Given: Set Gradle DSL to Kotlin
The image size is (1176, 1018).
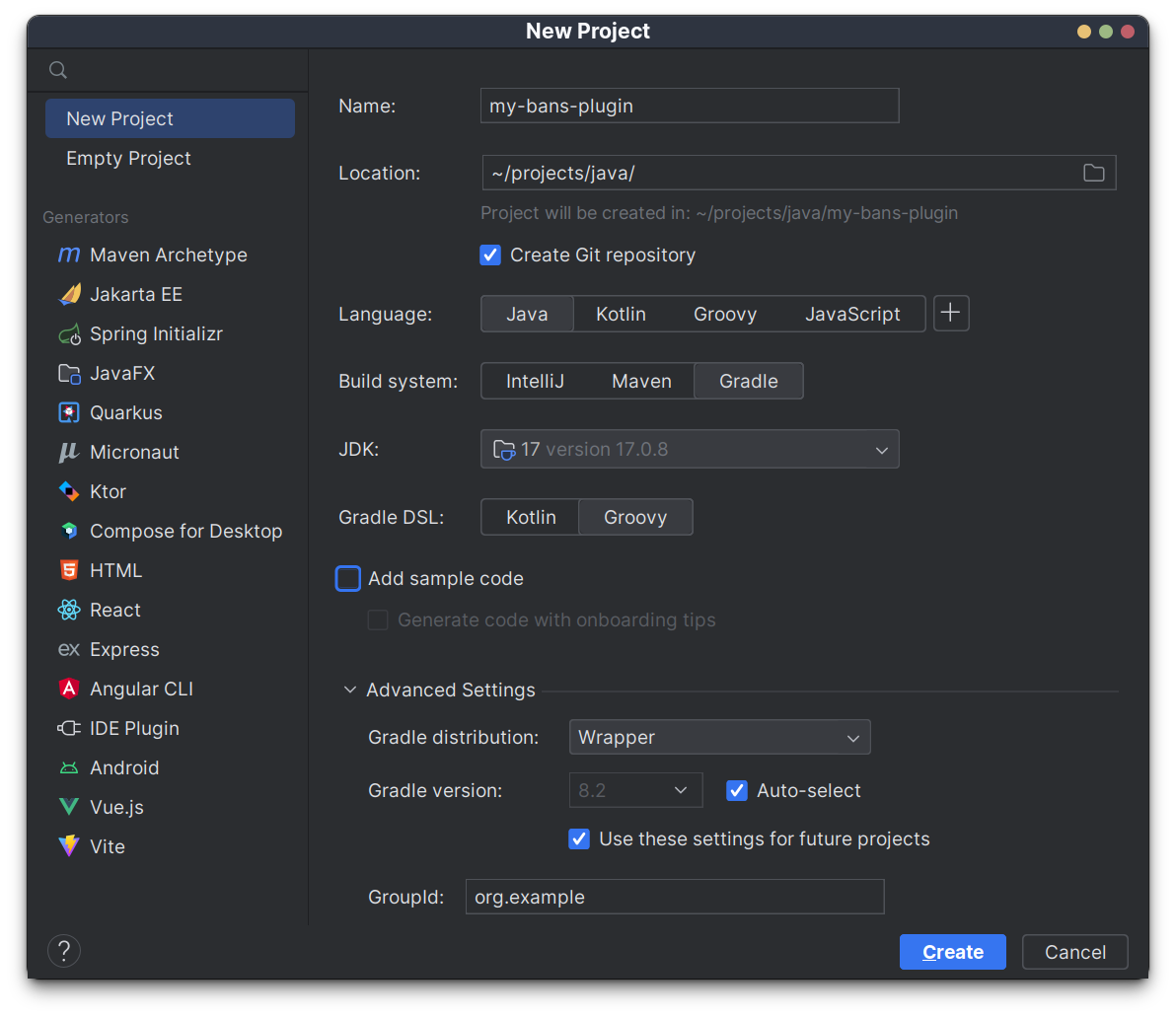Looking at the screenshot, I should click(x=531, y=517).
